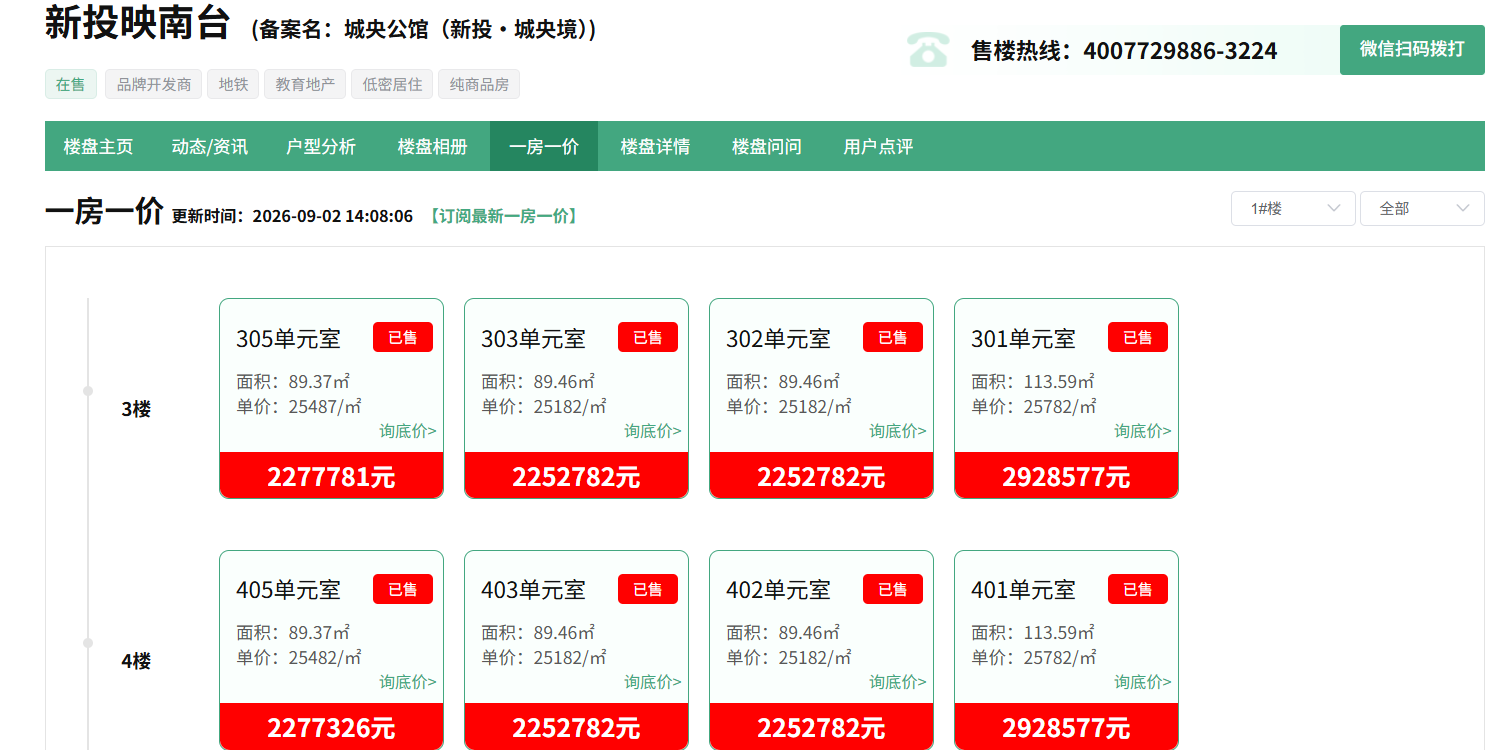
Task: Open the 1#楼 building dropdown
Action: pos(1293,208)
